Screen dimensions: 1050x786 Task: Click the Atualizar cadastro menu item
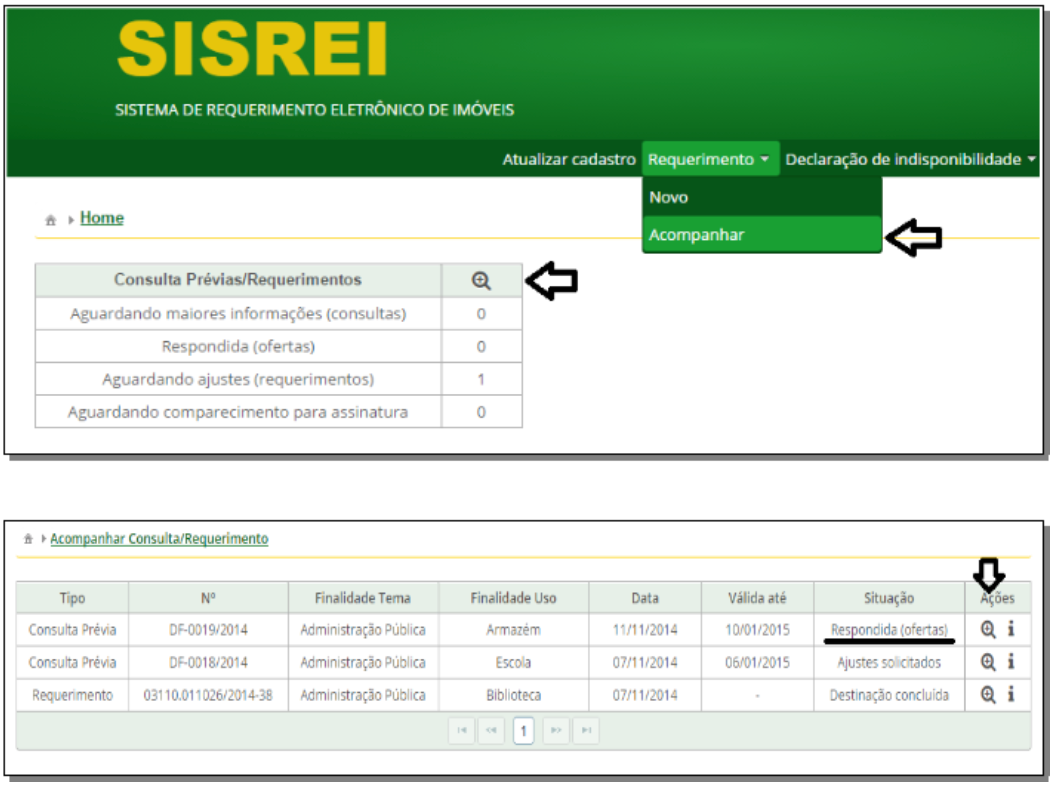click(x=568, y=158)
